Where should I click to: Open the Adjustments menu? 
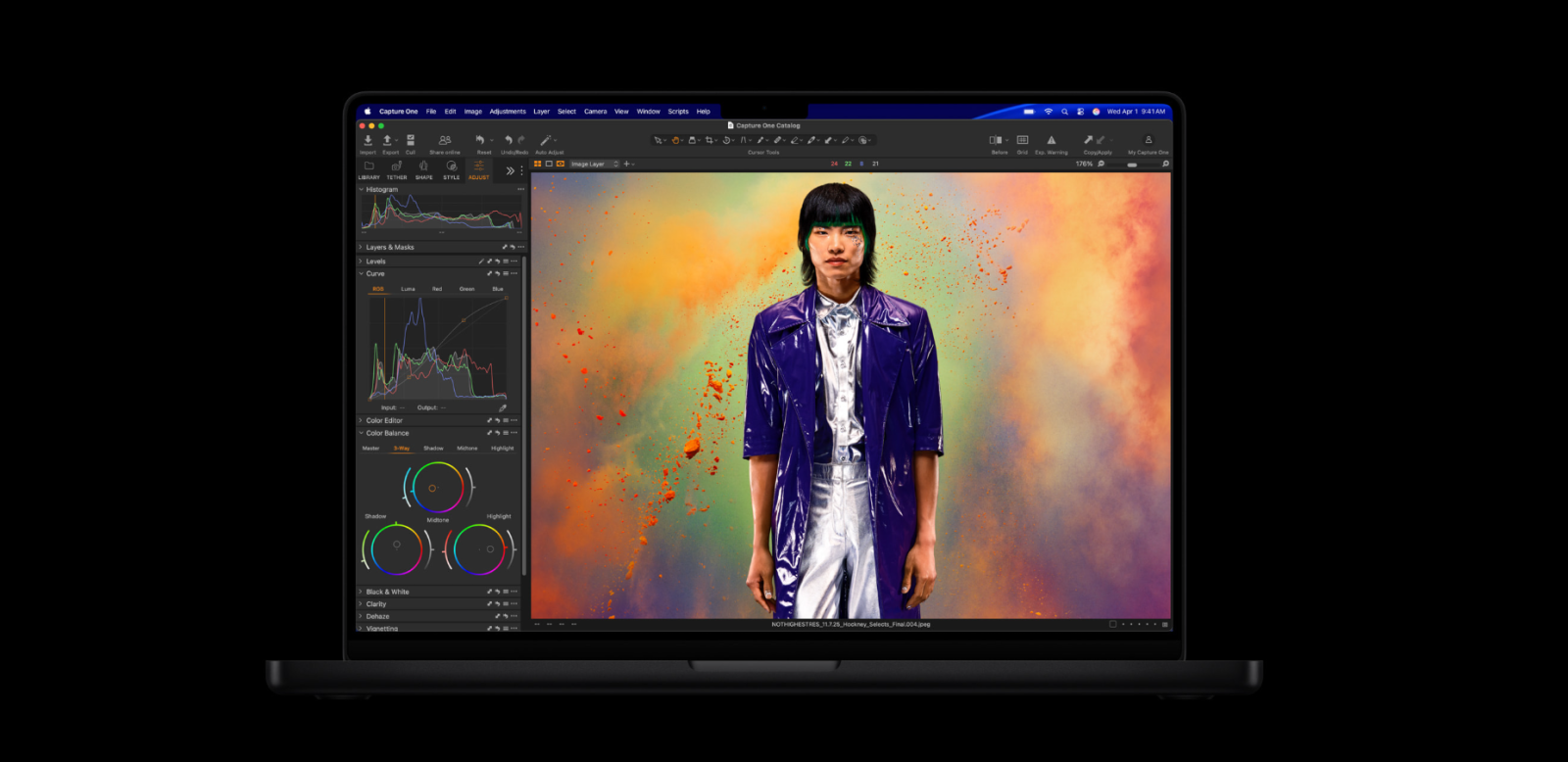508,112
